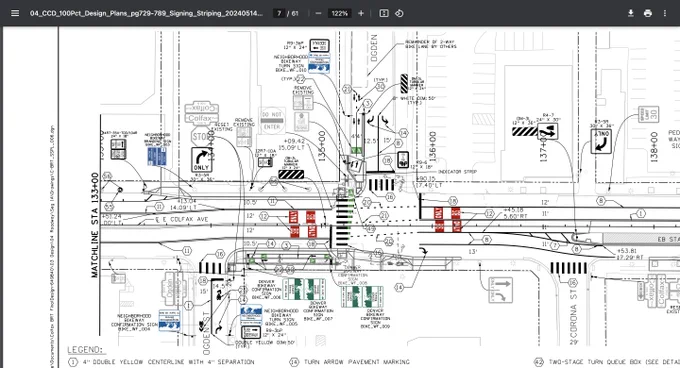This screenshot has height=368, width=680.
Task: Rotate the document counterclockwise
Action: (399, 13)
